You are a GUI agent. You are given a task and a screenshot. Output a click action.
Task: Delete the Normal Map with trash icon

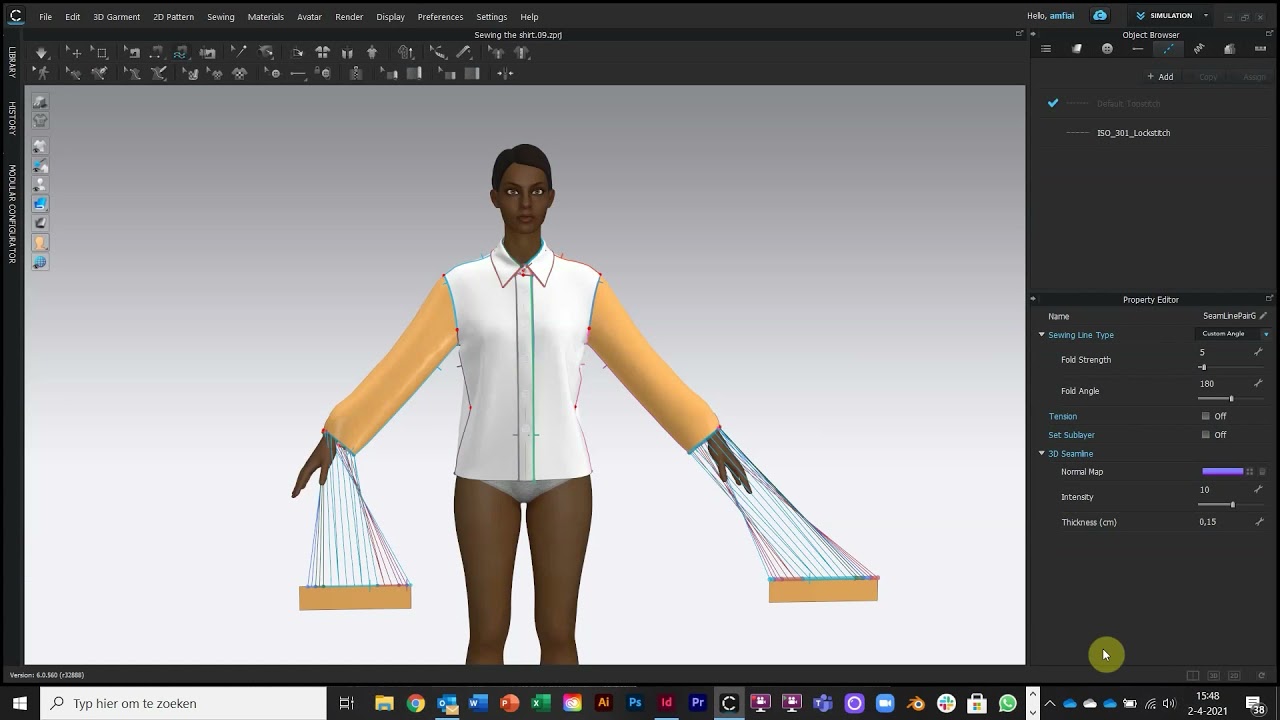[x=1262, y=472]
